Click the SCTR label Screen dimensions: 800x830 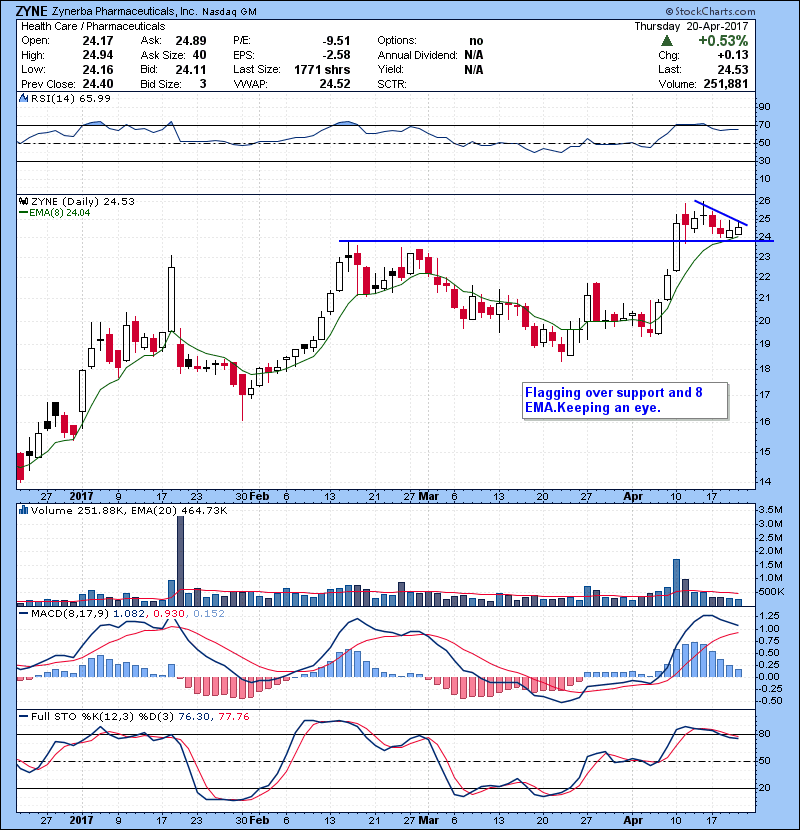click(x=392, y=84)
